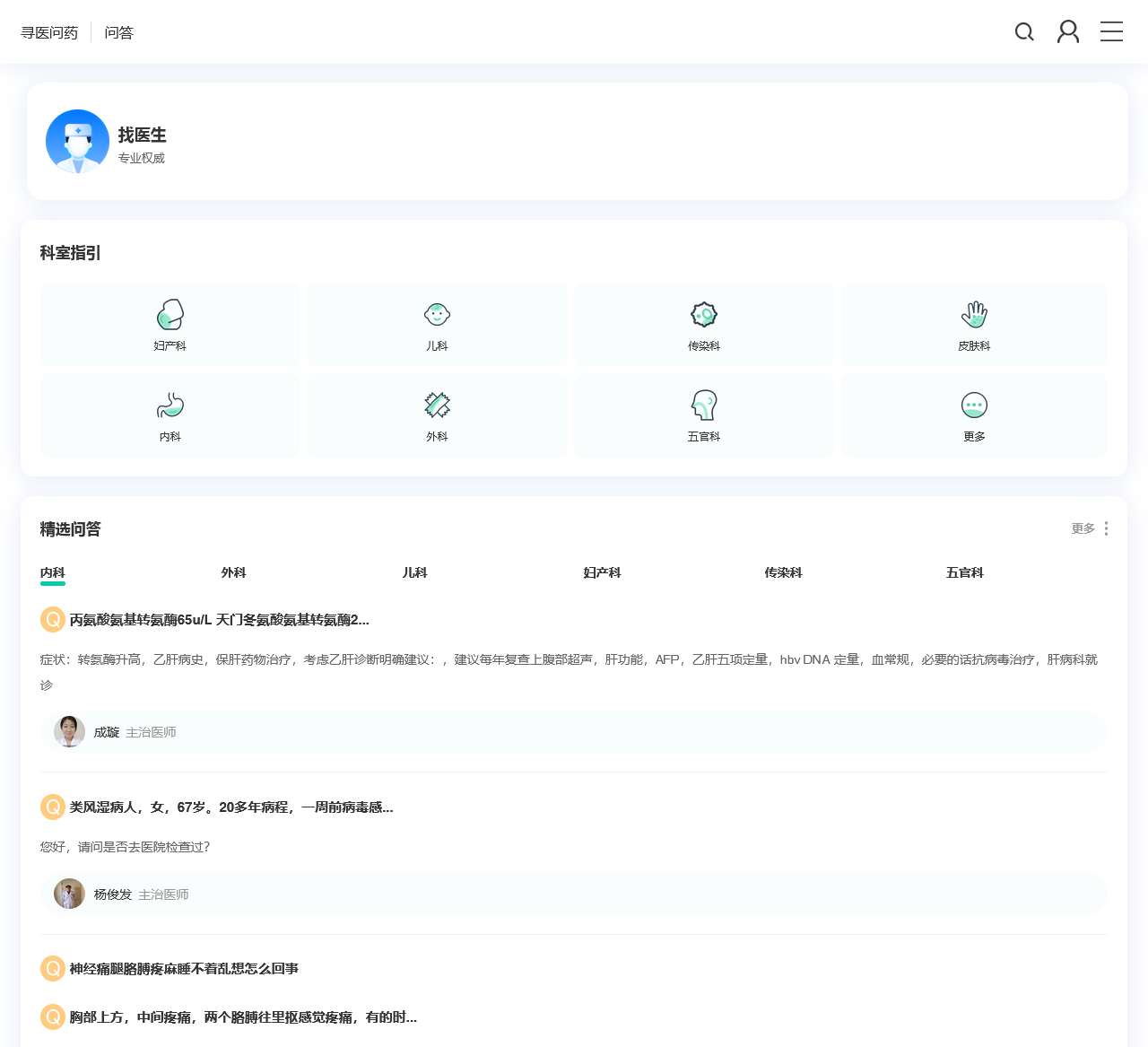1148x1047 pixels.
Task: Click the search magnifier icon
Action: coord(1024,32)
